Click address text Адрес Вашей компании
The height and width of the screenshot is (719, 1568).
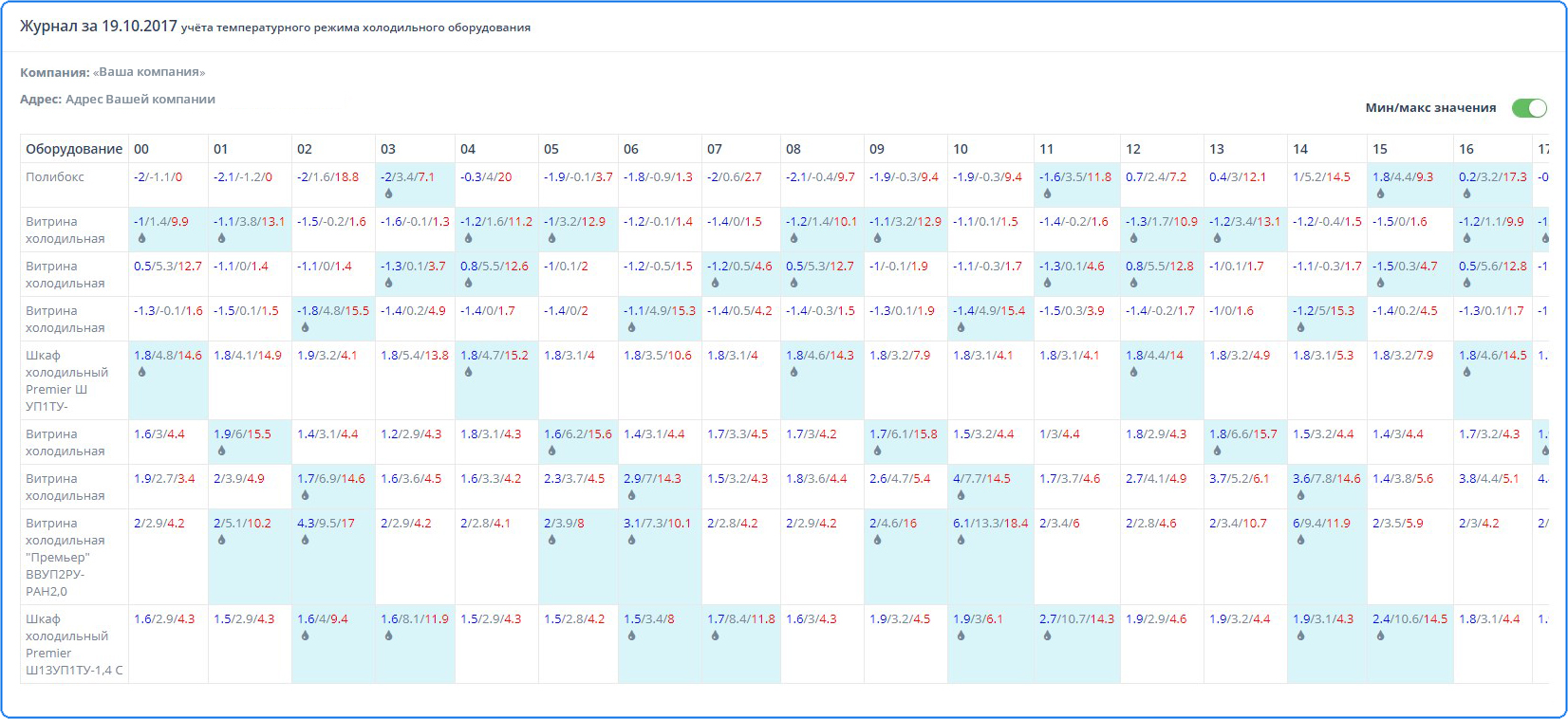[140, 100]
